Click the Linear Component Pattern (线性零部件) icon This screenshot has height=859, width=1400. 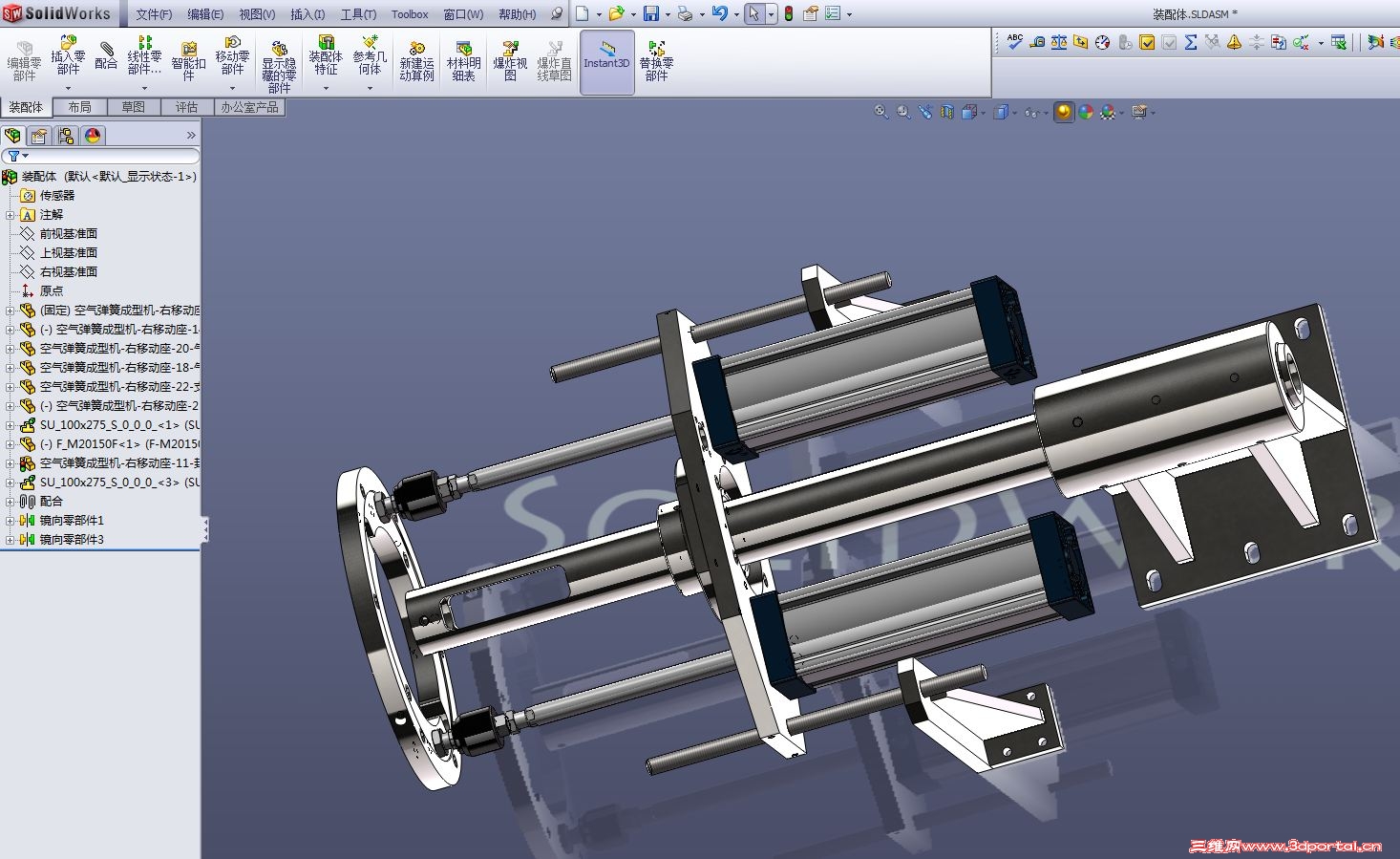144,56
